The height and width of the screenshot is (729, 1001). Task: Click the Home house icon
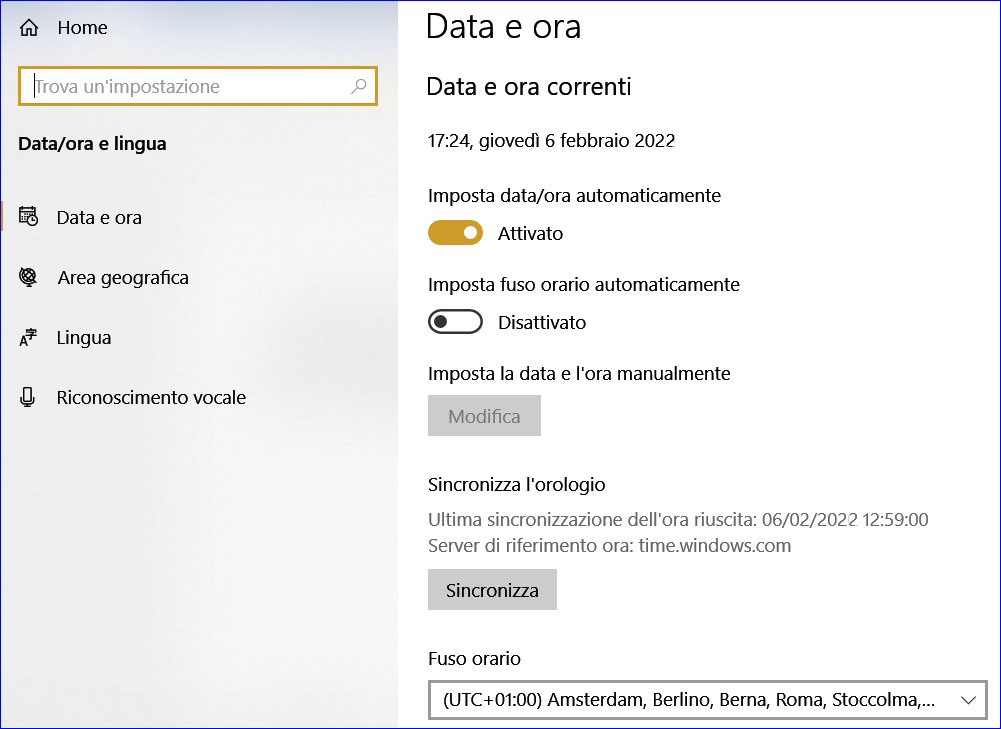(x=29, y=28)
